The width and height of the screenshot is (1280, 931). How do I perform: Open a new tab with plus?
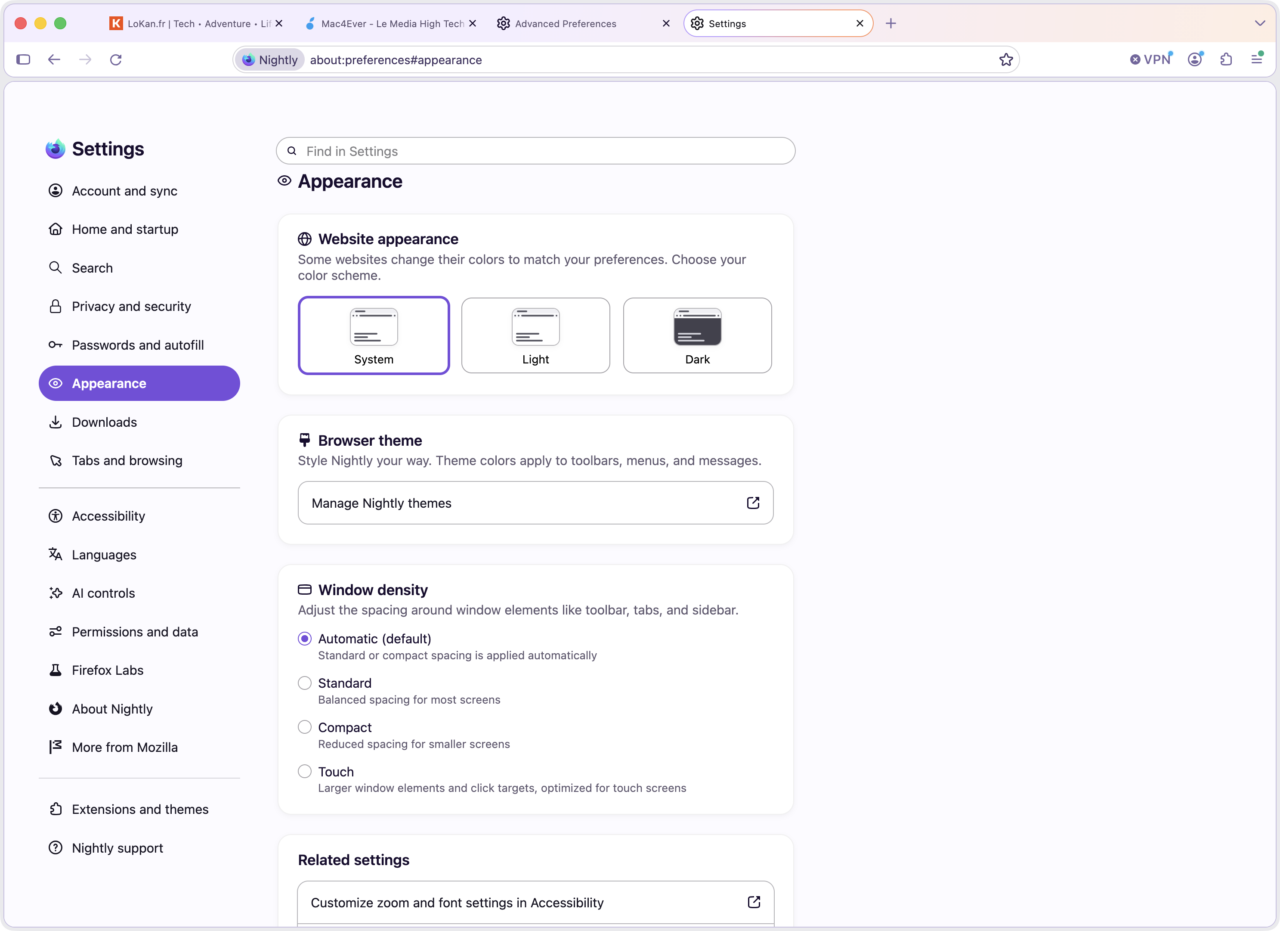tap(891, 23)
